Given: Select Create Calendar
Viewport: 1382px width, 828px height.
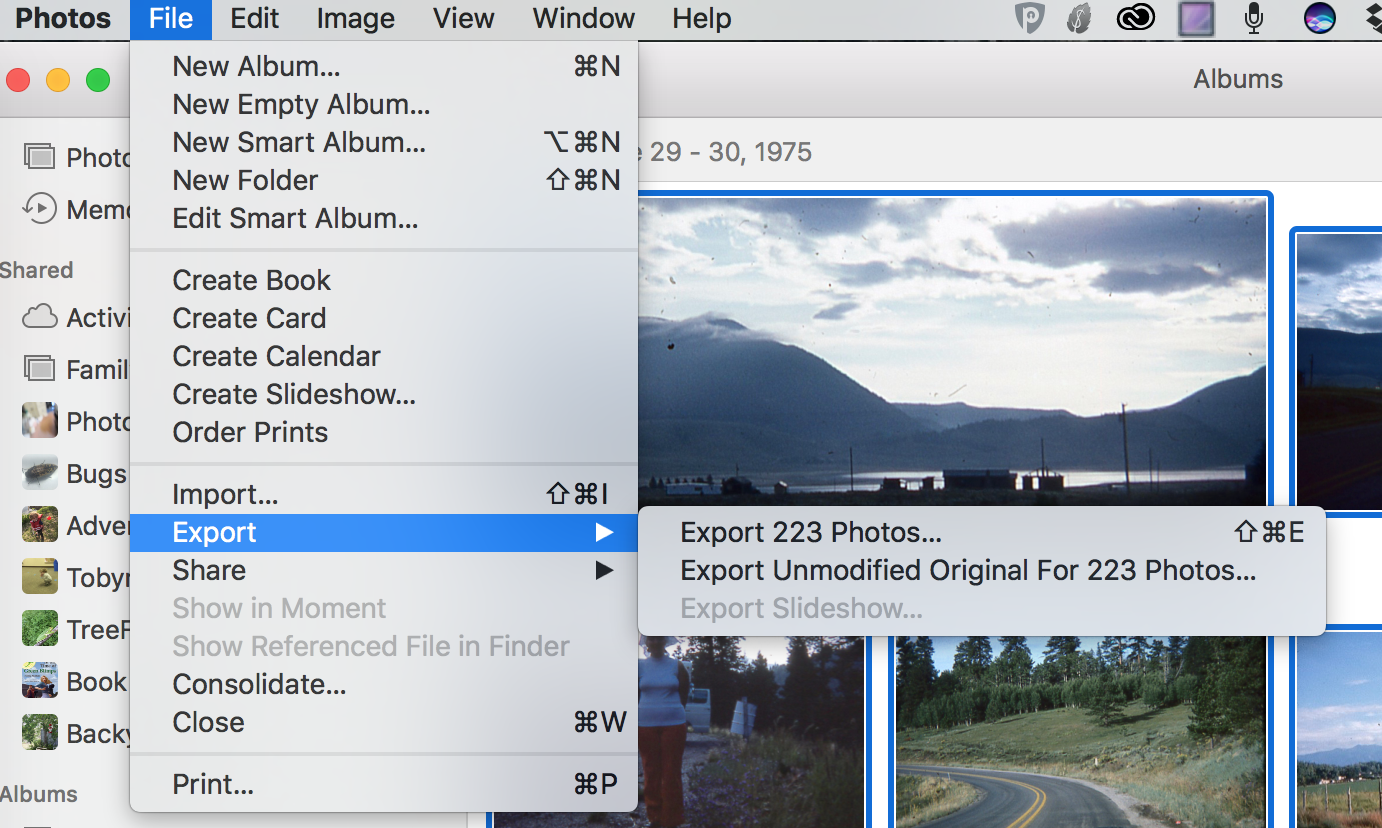Looking at the screenshot, I should tap(384, 357).
